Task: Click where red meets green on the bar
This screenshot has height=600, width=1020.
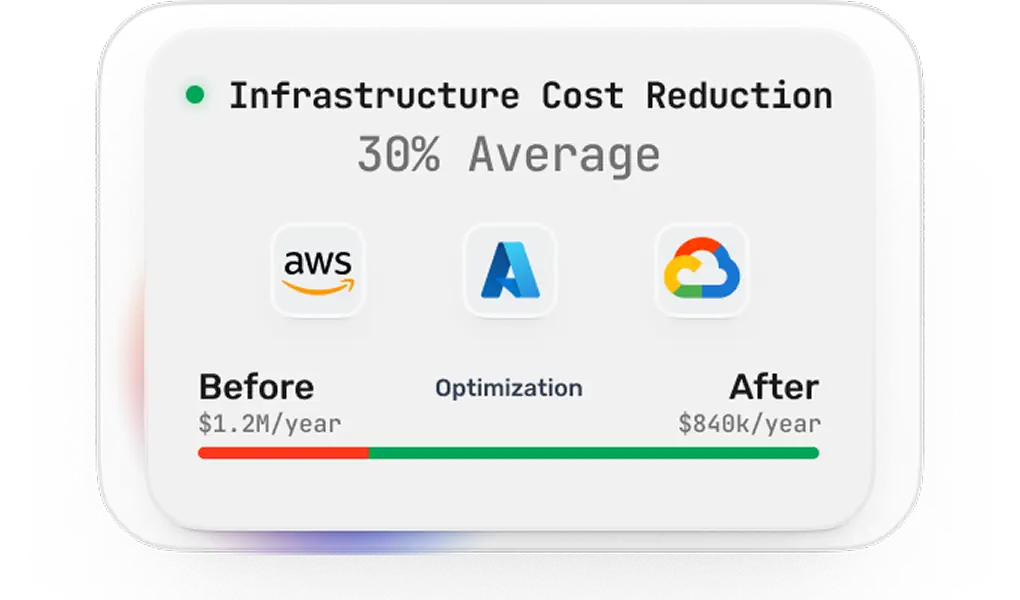Action: tap(369, 453)
